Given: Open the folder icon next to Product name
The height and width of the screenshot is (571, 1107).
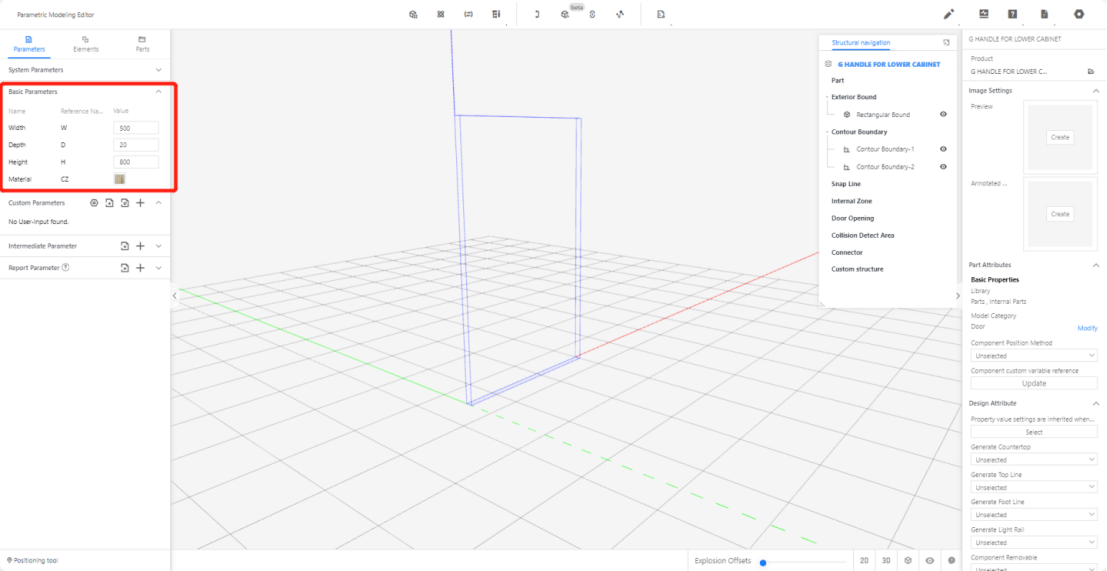Looking at the screenshot, I should click(x=1091, y=72).
